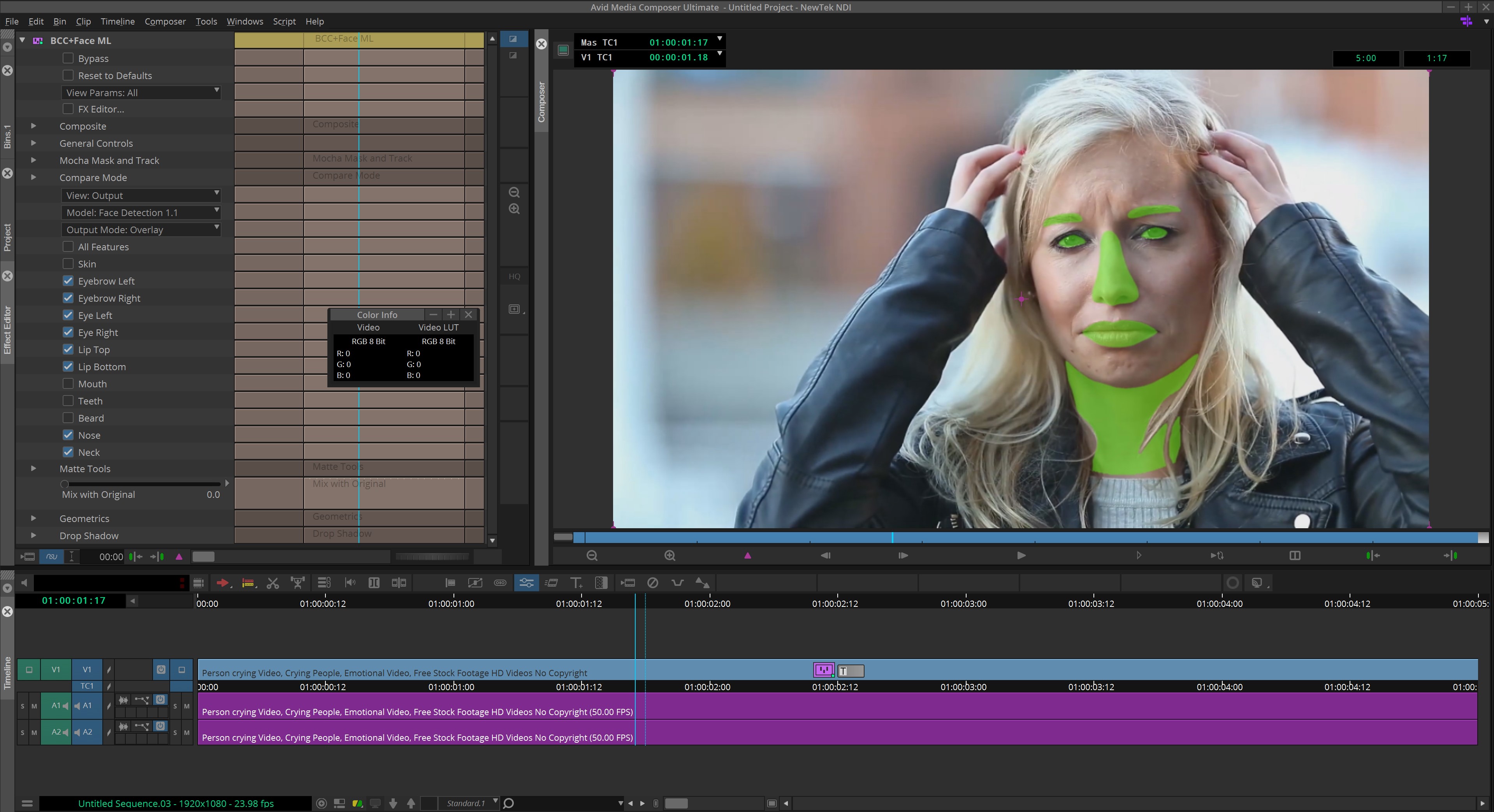
Task: Uncheck the Nose checkbox
Action: click(68, 435)
